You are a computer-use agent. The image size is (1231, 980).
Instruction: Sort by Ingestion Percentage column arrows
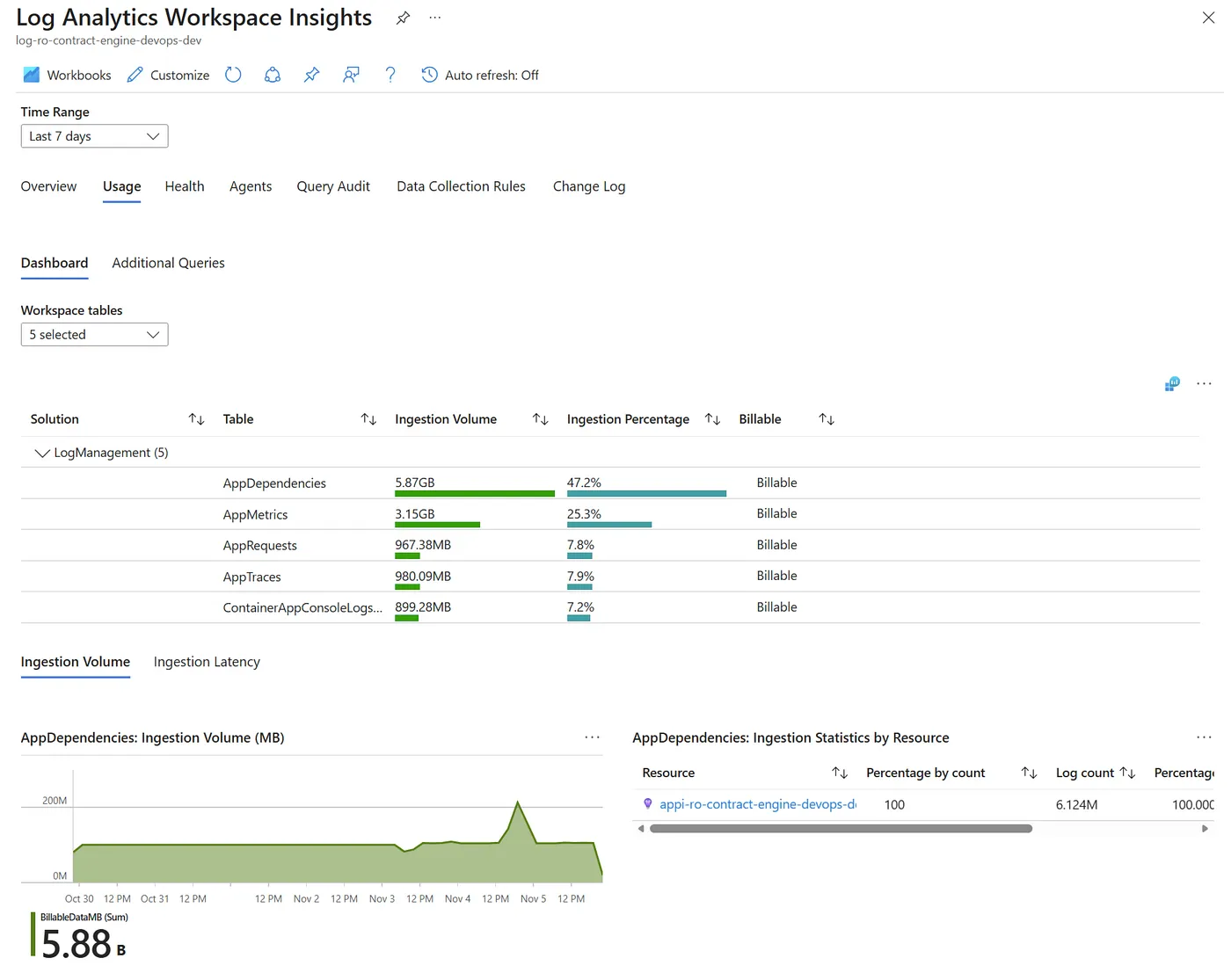point(712,419)
